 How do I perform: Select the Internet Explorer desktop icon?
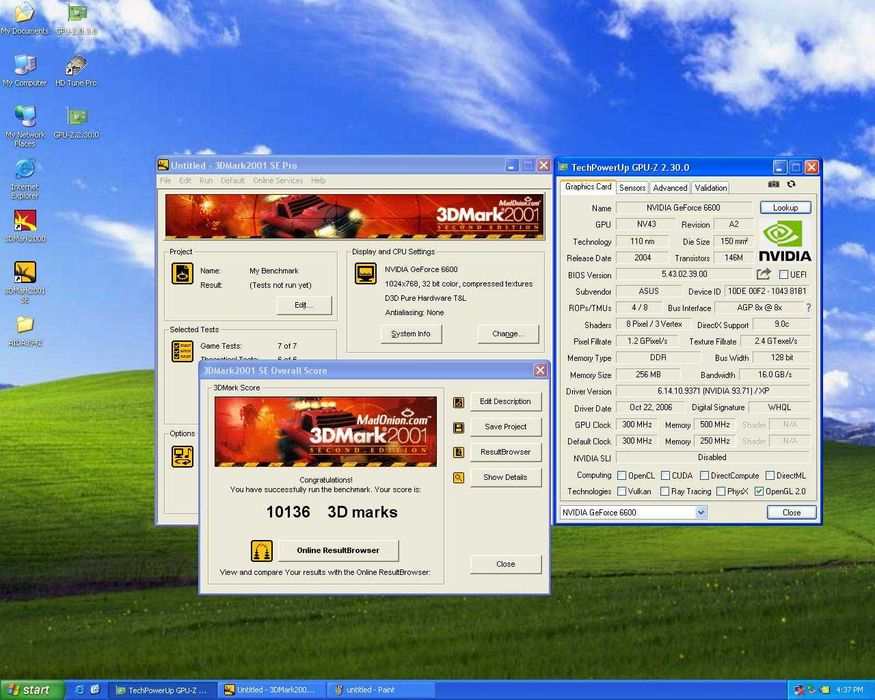[25, 179]
